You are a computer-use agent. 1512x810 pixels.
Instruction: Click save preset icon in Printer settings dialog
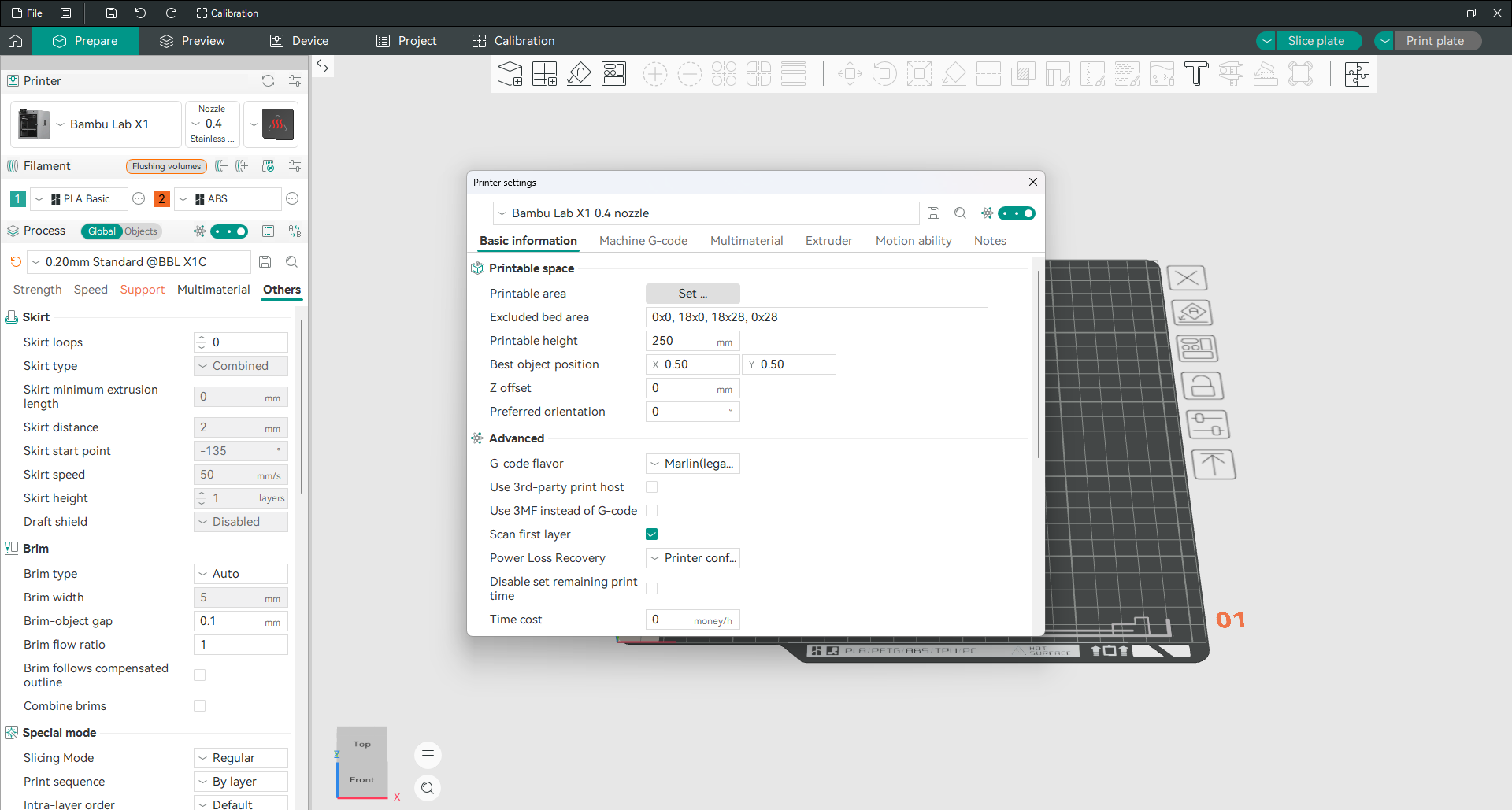[x=933, y=213]
